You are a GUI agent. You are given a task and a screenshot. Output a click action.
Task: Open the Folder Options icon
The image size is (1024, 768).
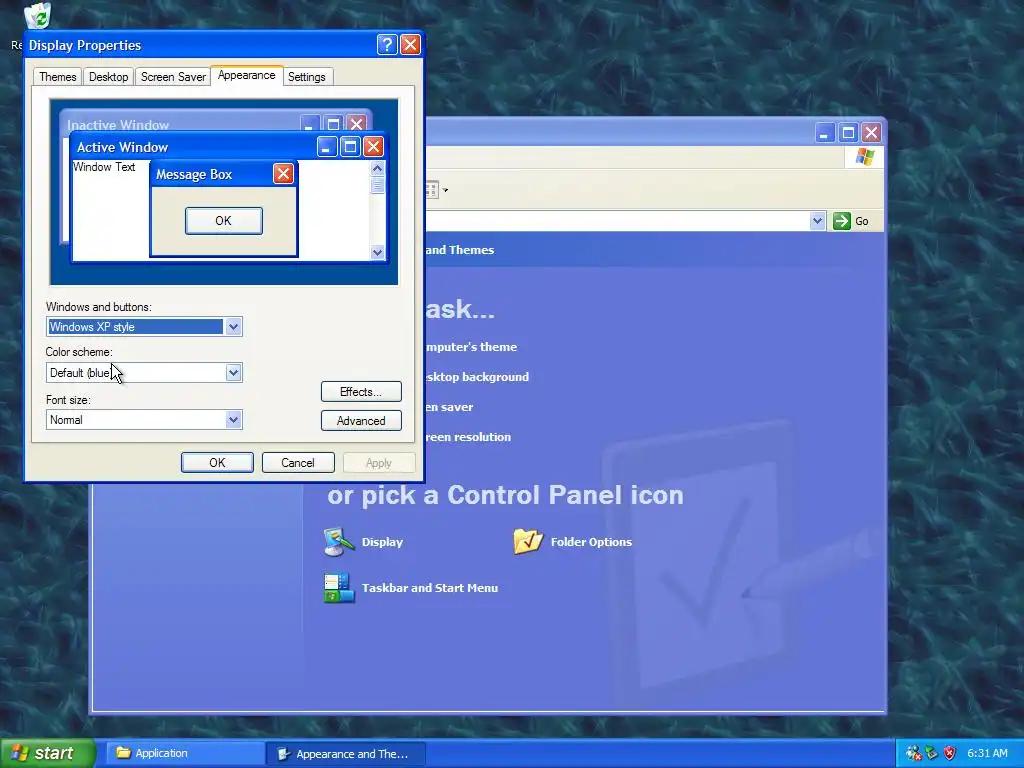pos(528,541)
